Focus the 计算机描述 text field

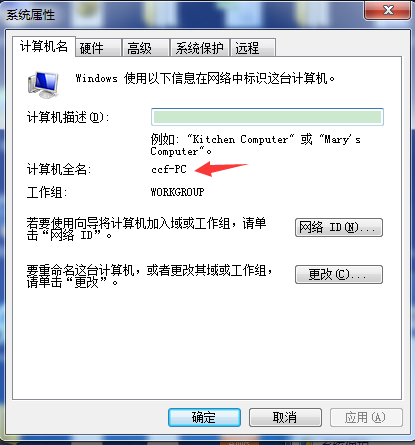(x=267, y=117)
